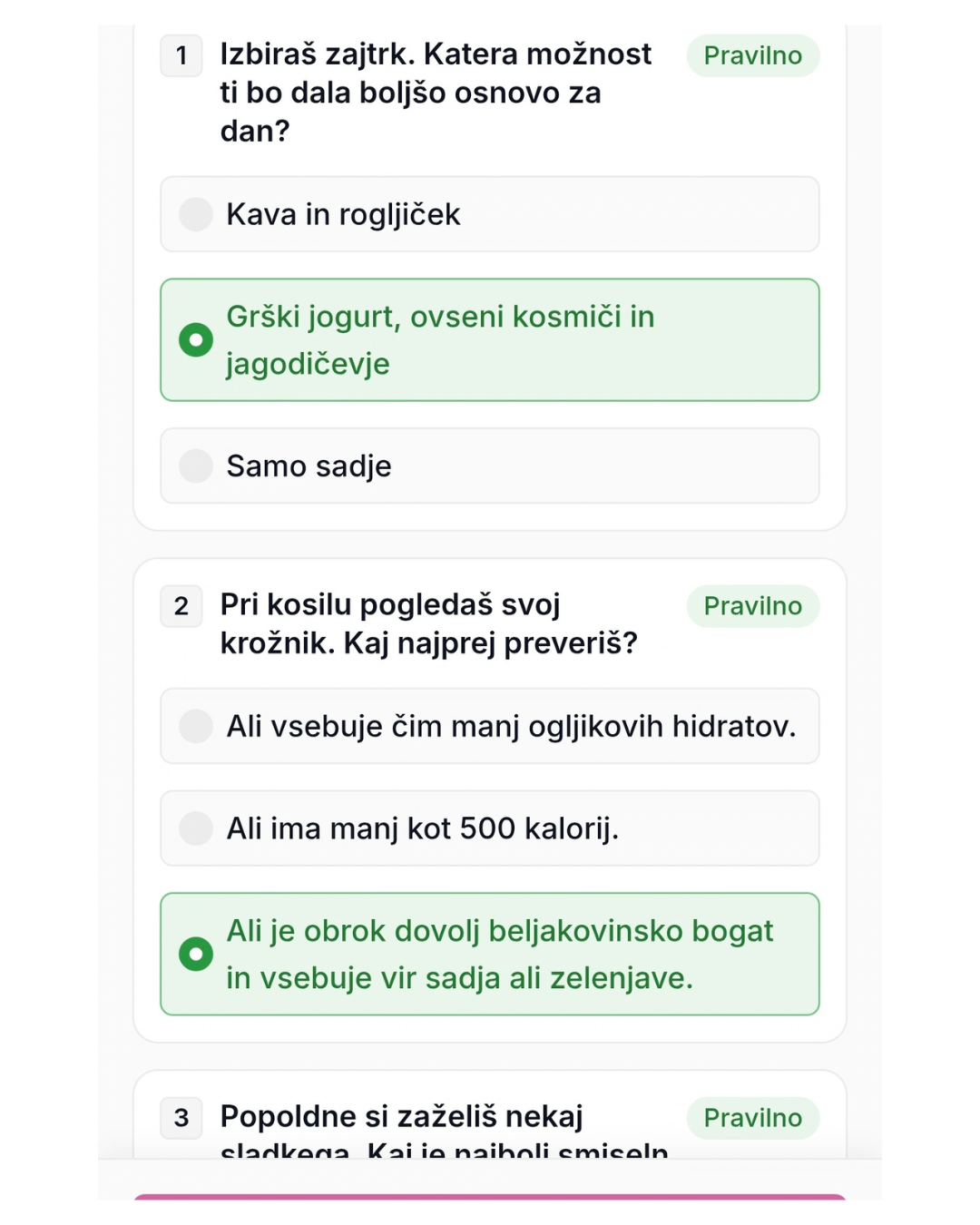Click question number 1 badge

181,56
